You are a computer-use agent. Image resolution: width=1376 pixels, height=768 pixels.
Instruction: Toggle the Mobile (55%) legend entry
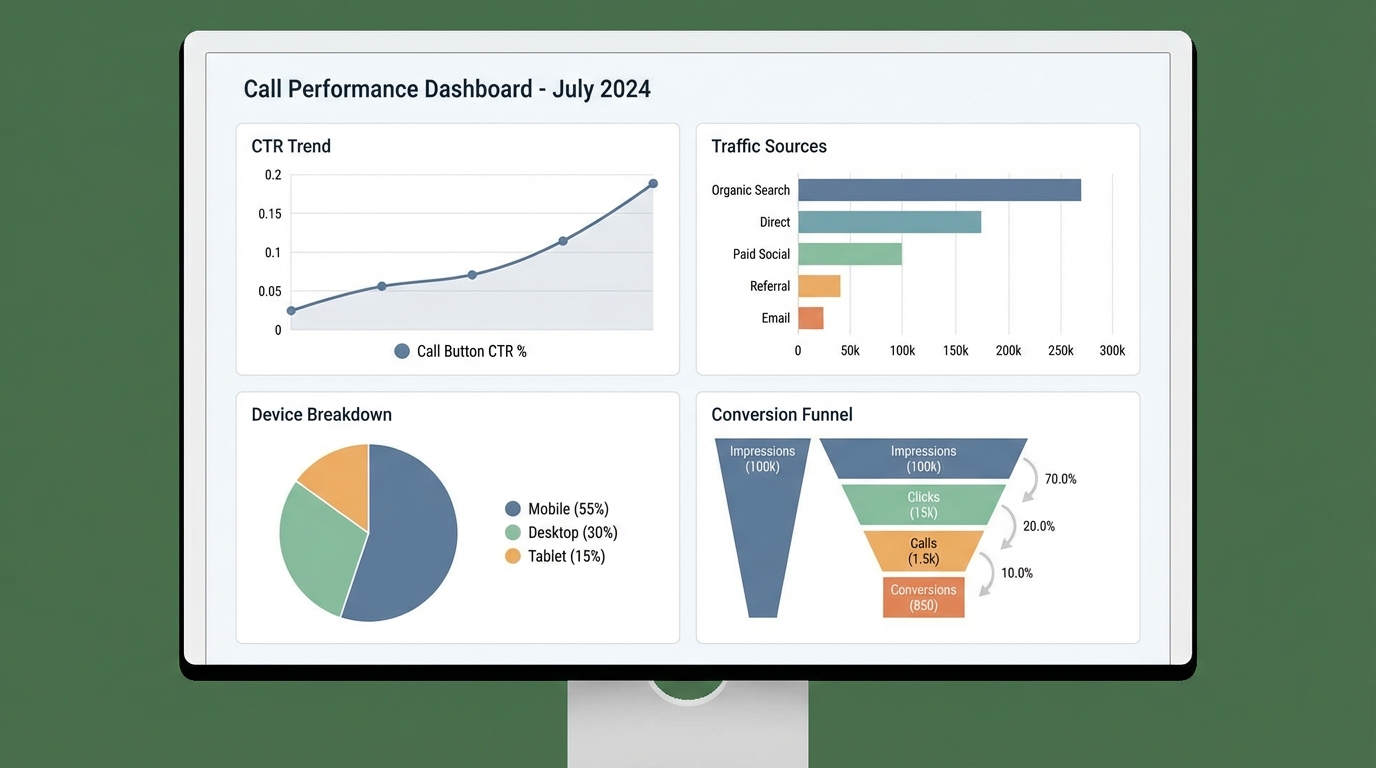[x=568, y=508]
